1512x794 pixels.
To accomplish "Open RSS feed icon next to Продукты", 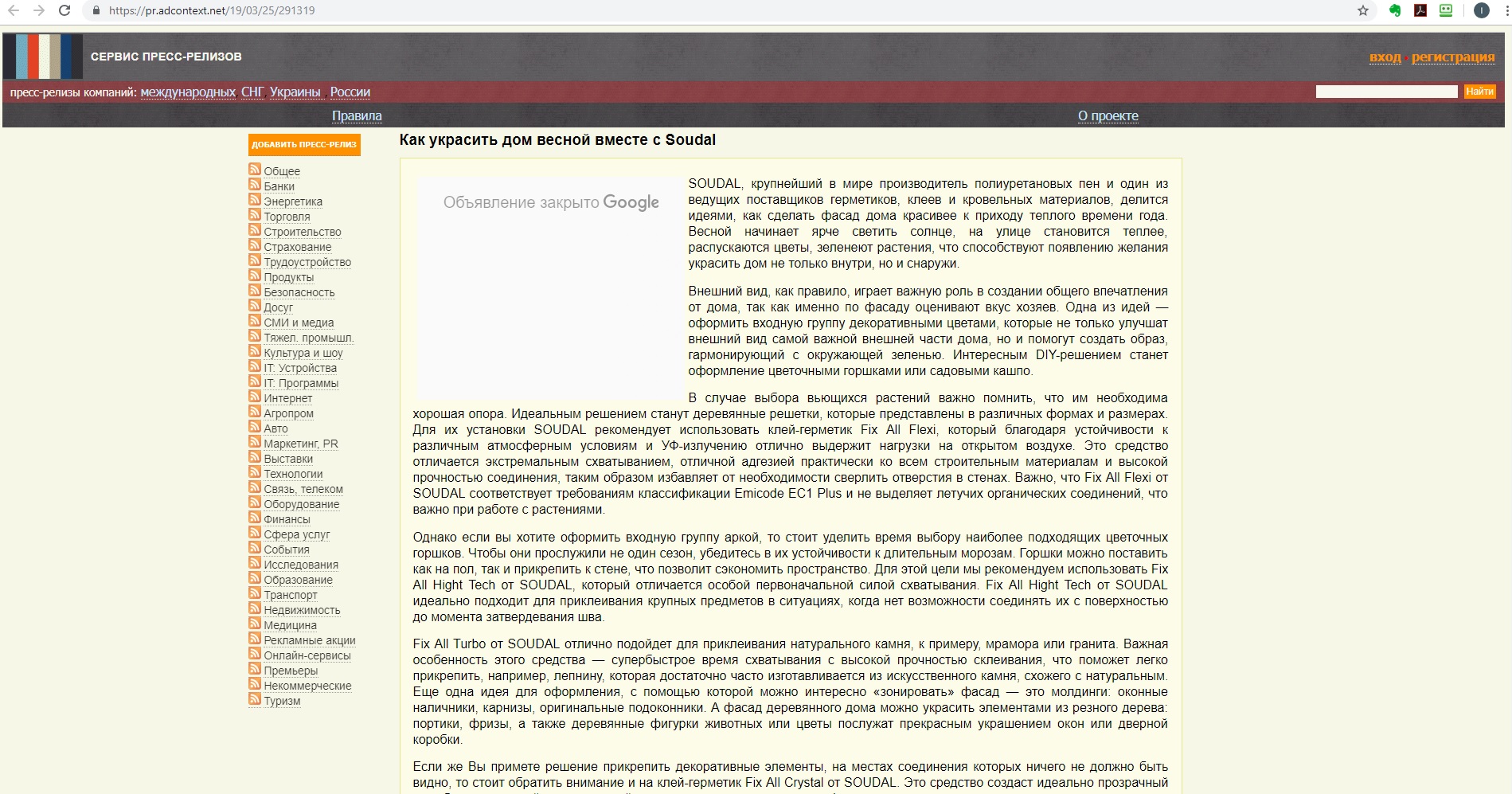I will point(255,275).
